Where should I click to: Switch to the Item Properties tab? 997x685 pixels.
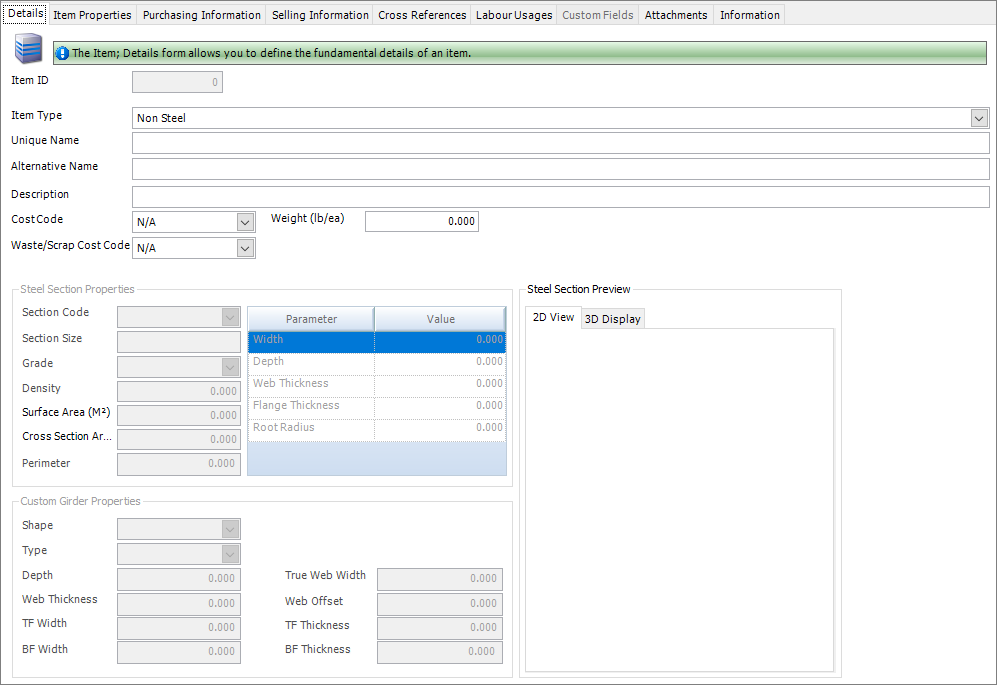pos(92,15)
